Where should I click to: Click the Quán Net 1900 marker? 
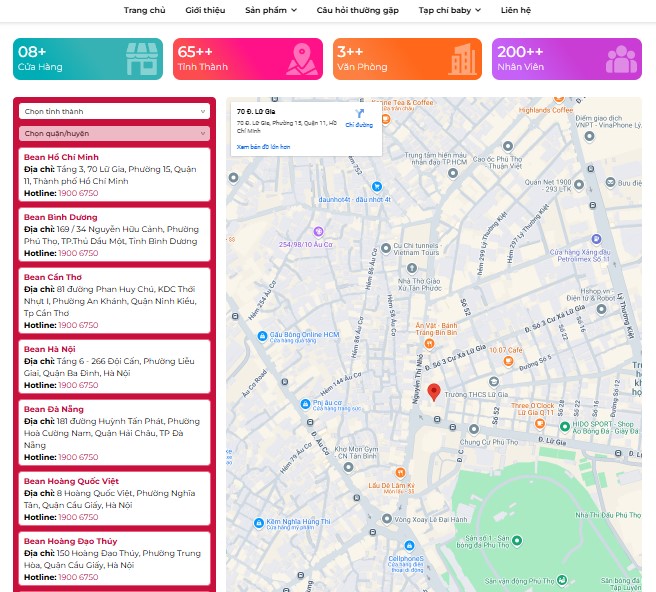[x=579, y=185]
